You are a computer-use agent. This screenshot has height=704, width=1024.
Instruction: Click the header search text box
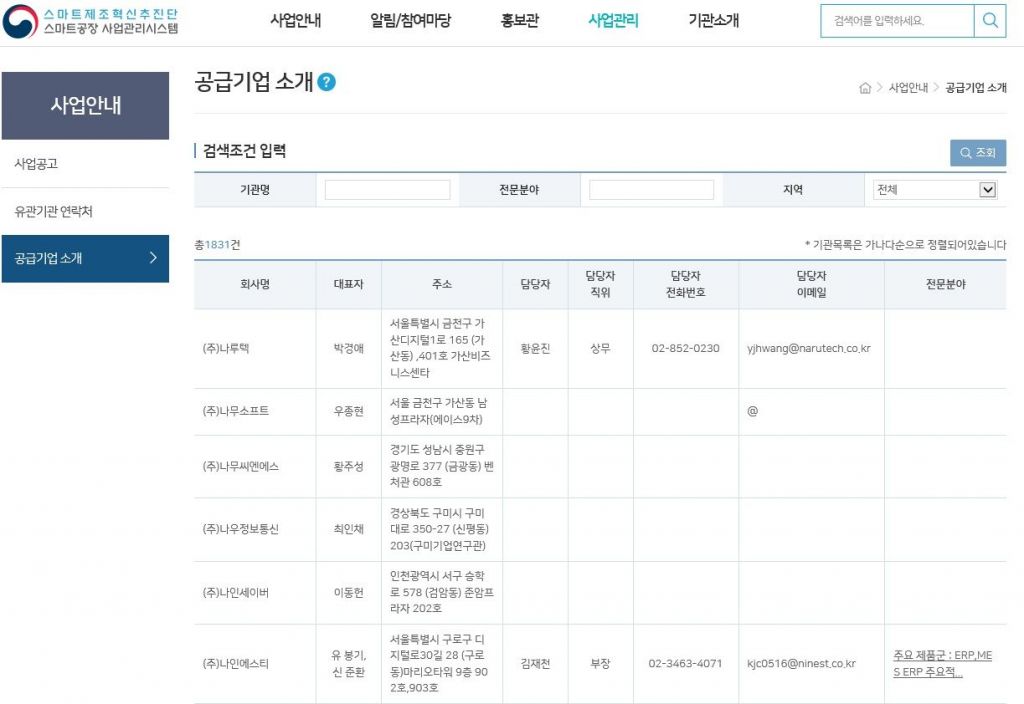pos(896,21)
